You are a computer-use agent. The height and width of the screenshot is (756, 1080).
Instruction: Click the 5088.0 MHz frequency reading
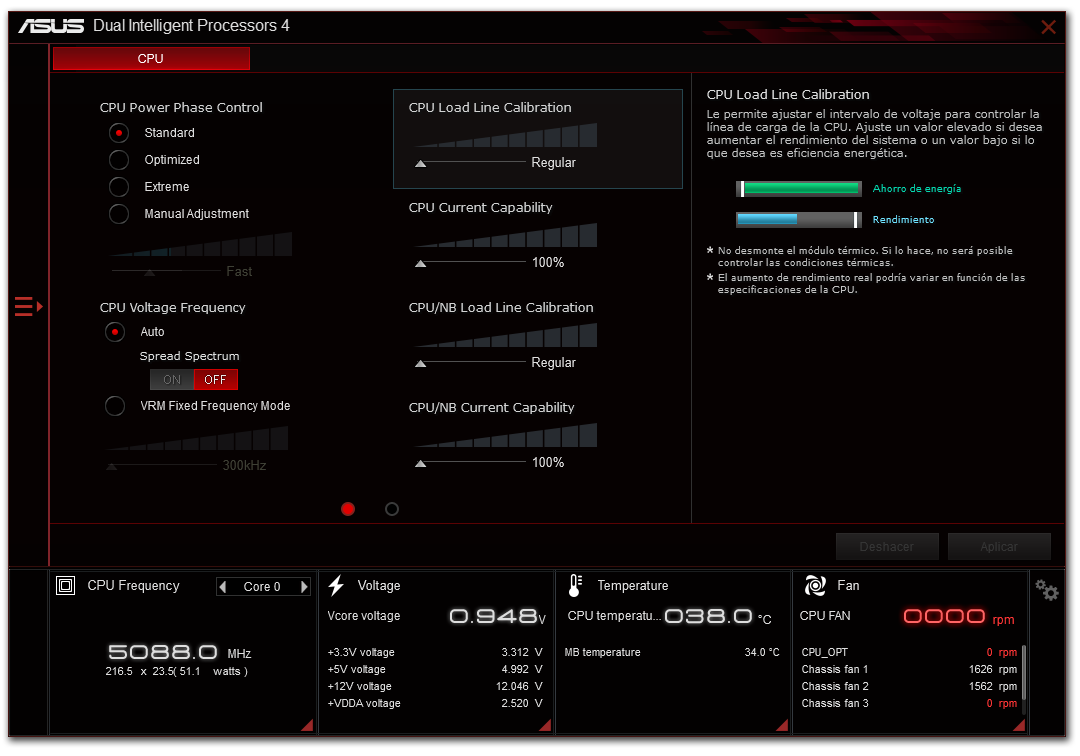point(180,652)
